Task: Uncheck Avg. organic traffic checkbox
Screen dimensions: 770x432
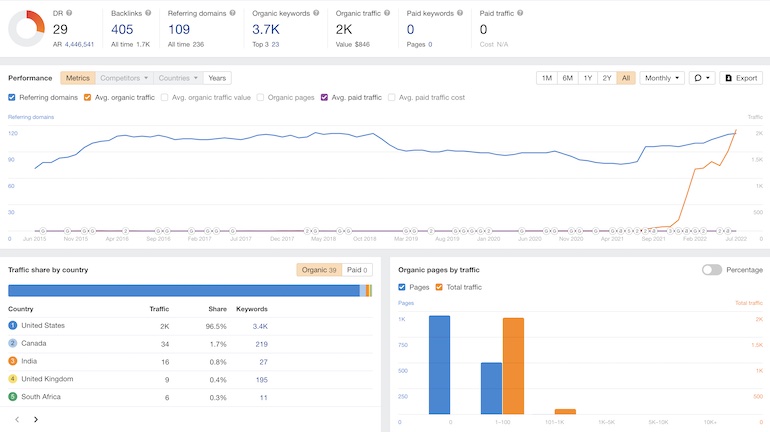Action: point(87,97)
